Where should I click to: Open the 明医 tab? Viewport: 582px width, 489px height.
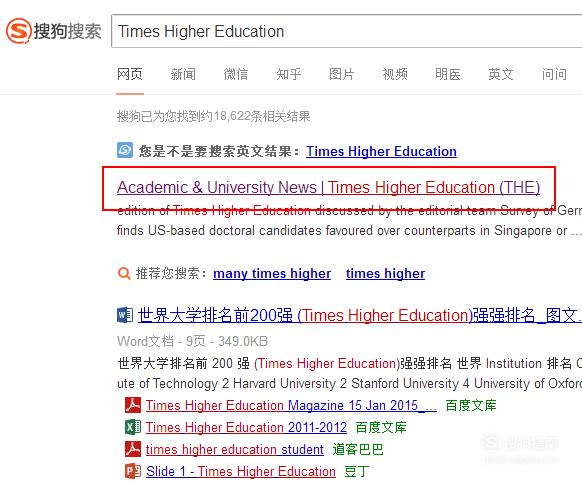tap(448, 74)
